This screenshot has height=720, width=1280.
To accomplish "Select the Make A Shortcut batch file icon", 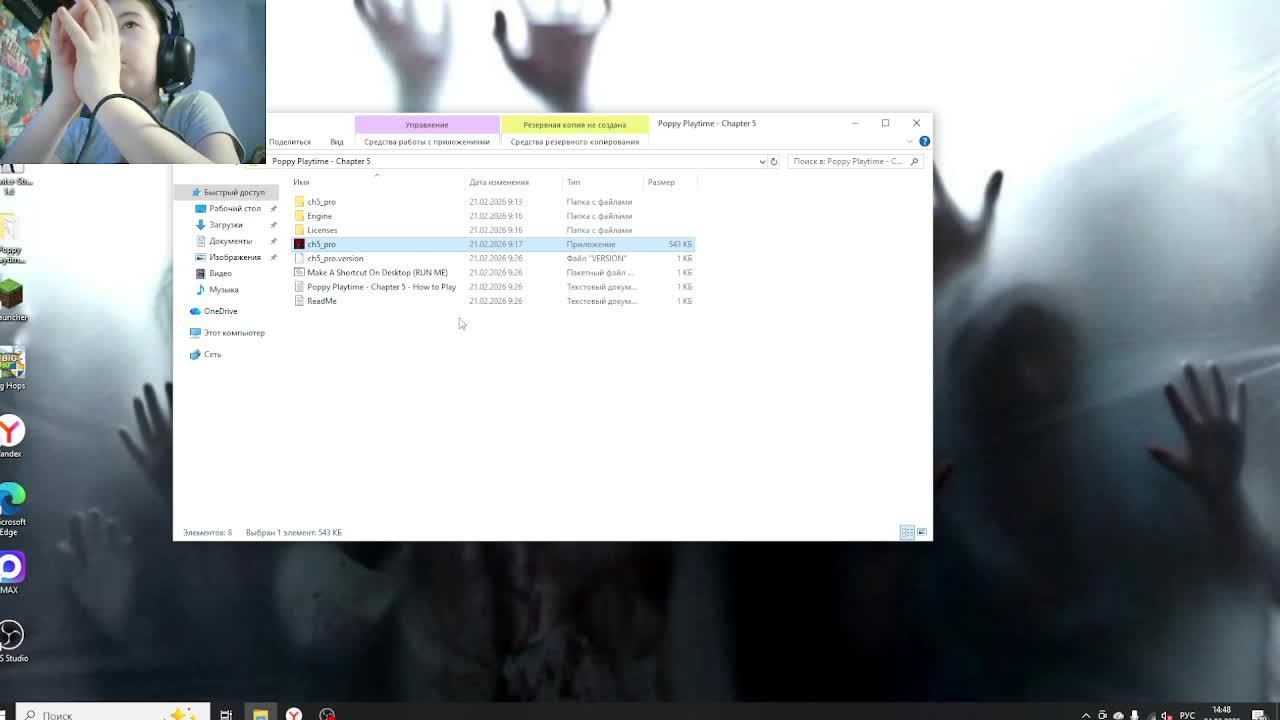I will point(299,272).
